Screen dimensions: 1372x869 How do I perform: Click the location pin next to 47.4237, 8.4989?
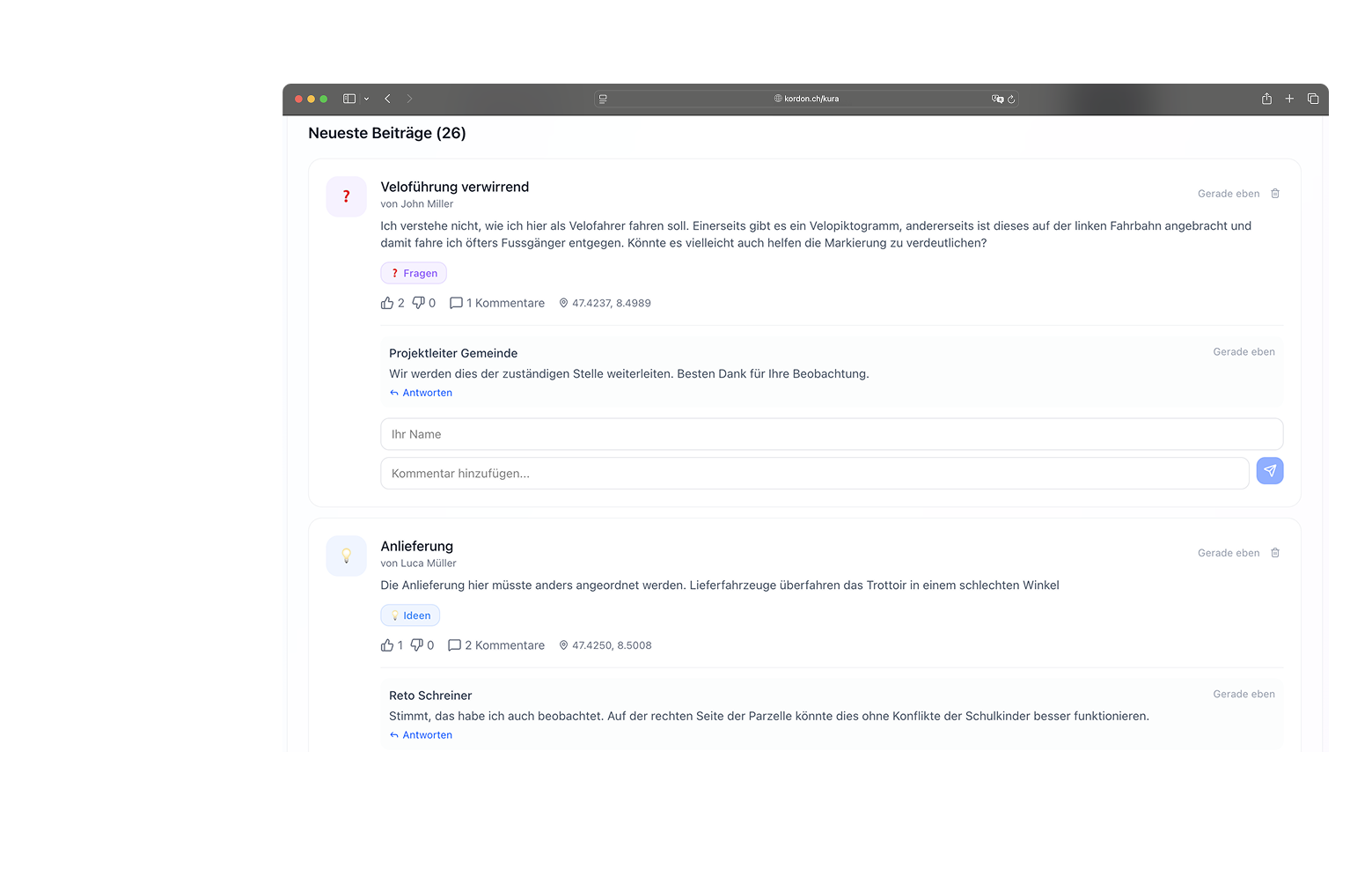[563, 302]
